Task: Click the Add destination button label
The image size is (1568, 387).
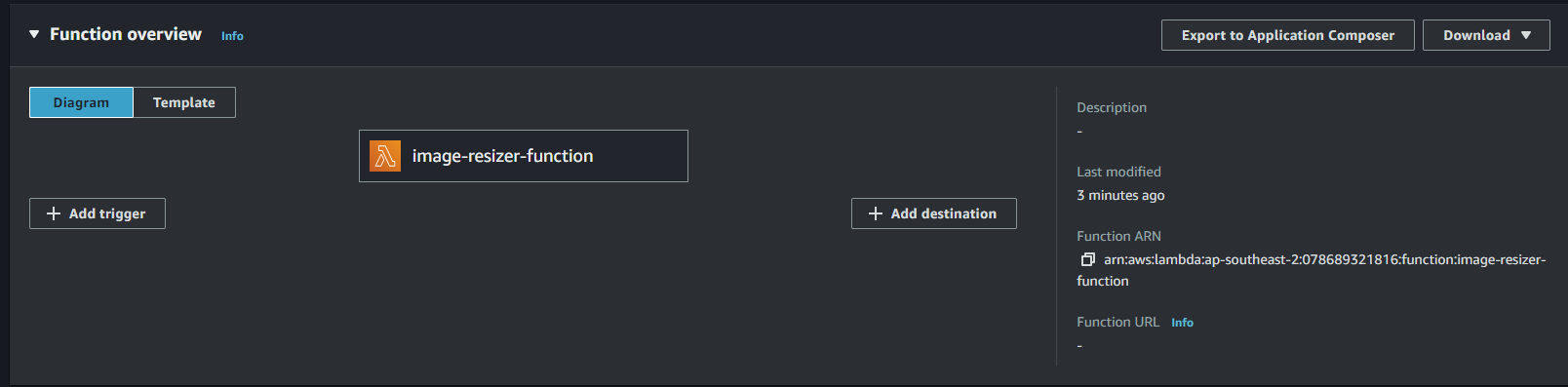Action: click(943, 213)
